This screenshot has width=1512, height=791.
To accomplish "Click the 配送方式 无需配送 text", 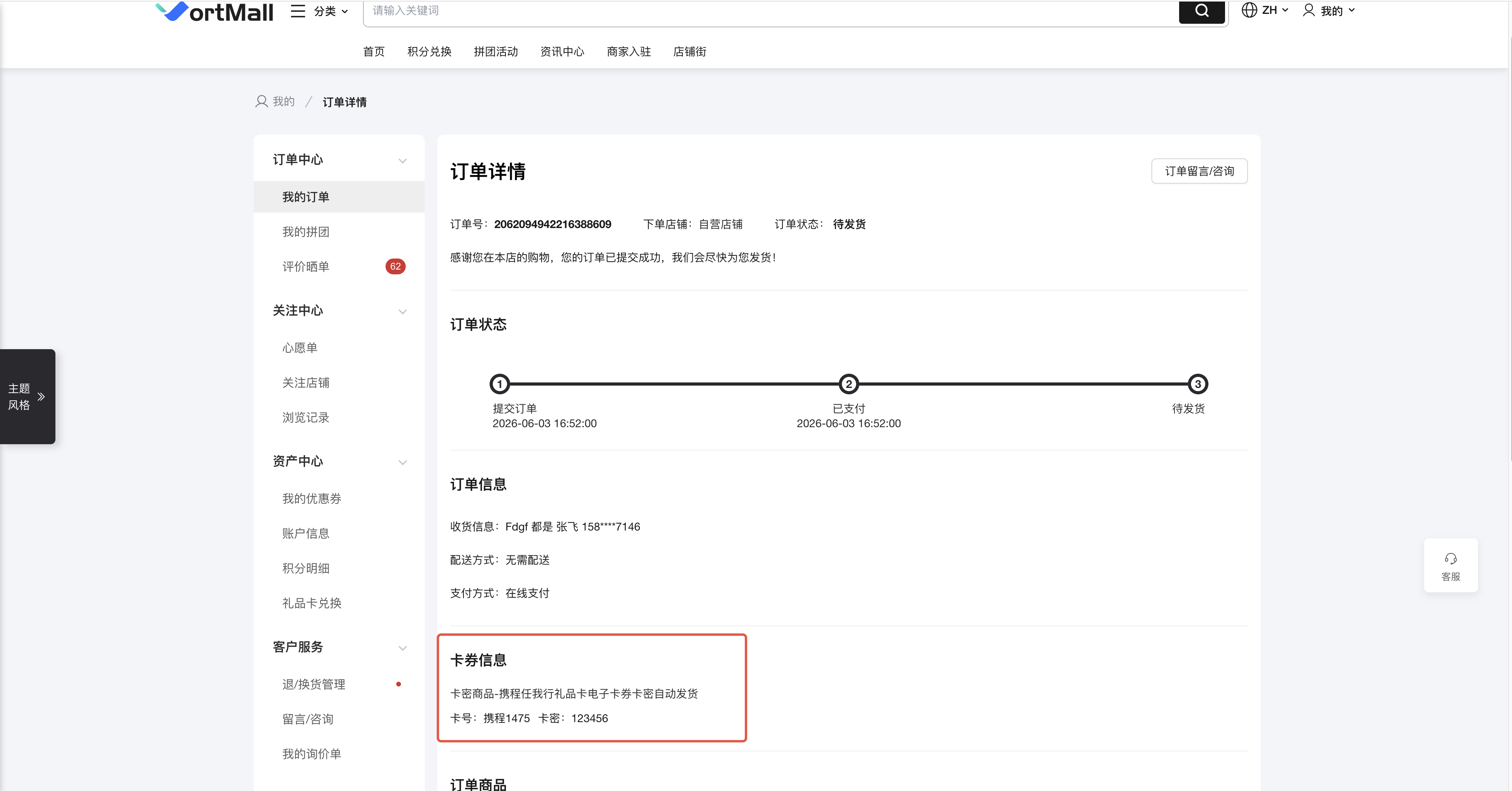I will pyautogui.click(x=500, y=560).
